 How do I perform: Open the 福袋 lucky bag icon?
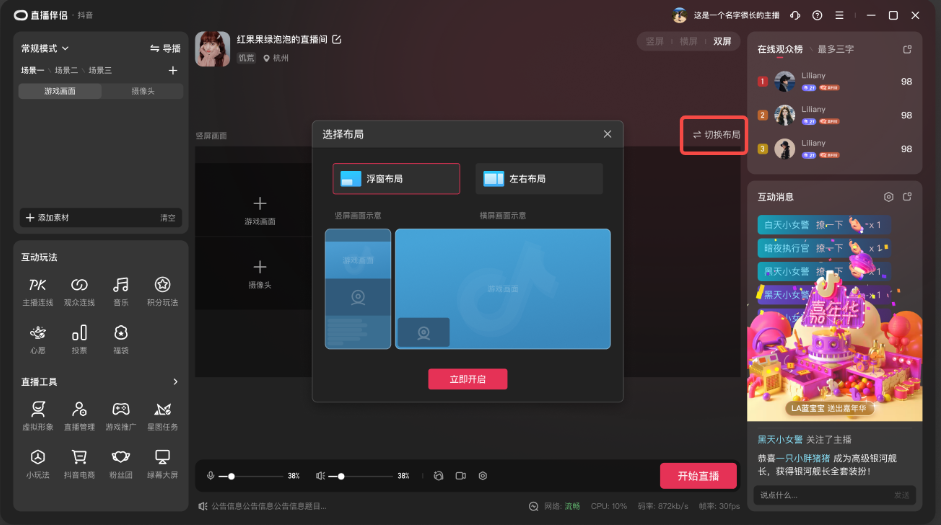coord(120,338)
